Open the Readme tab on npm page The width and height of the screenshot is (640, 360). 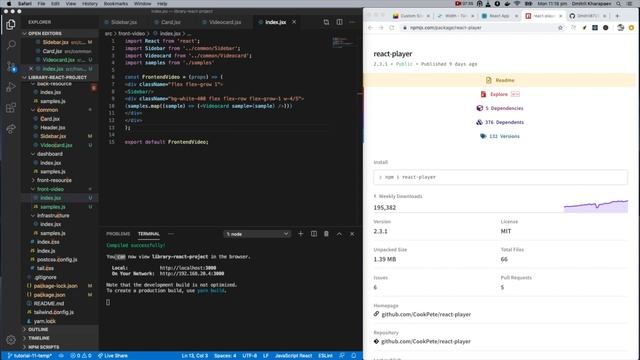(x=500, y=80)
